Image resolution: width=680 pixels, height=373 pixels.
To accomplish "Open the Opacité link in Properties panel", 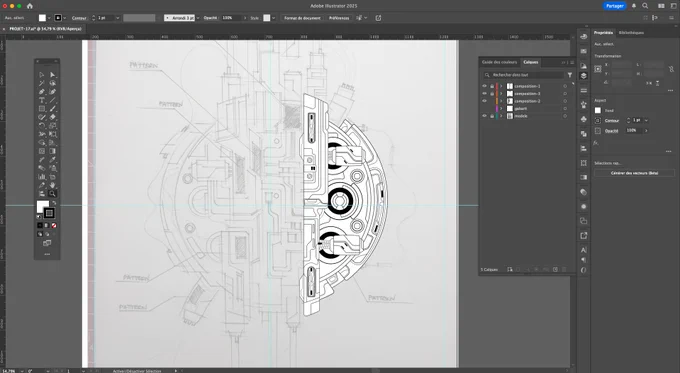I will coord(611,131).
